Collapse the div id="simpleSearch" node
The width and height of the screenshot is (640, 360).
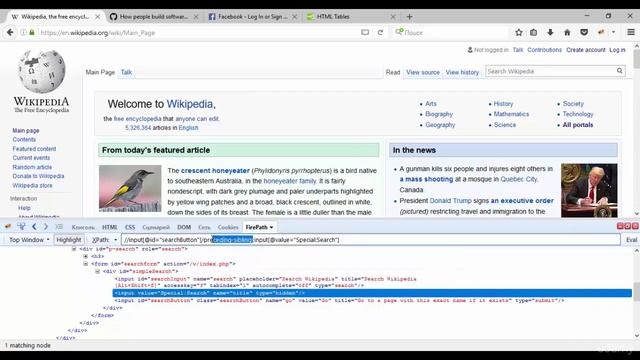click(98, 271)
